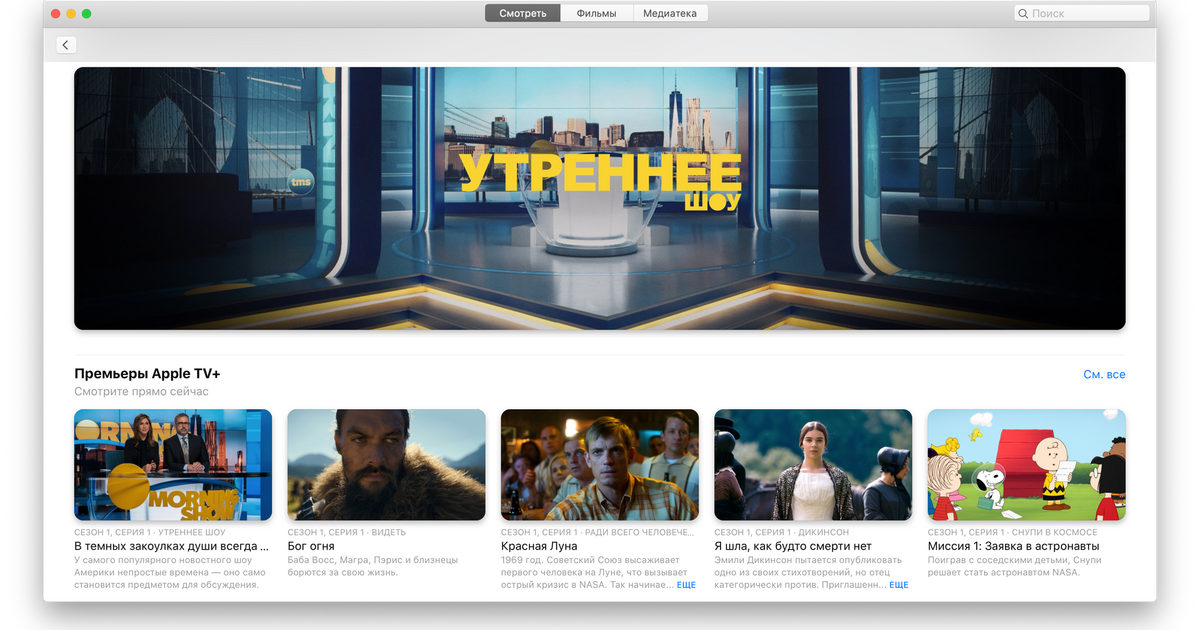The width and height of the screenshot is (1200, 630).
Task: Click title В темных закоулках души всегда
Action: [x=171, y=547]
